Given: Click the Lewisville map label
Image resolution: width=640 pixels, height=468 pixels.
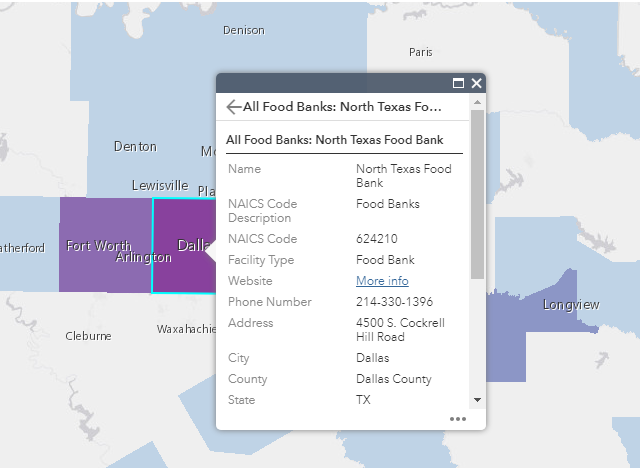Looking at the screenshot, I should click(160, 186).
